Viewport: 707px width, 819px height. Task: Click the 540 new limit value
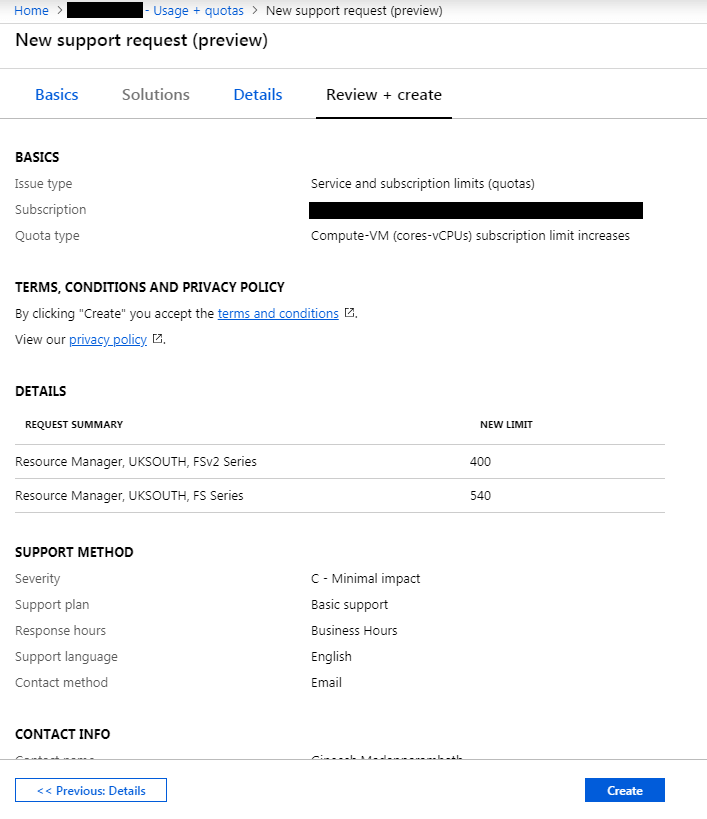(x=480, y=496)
